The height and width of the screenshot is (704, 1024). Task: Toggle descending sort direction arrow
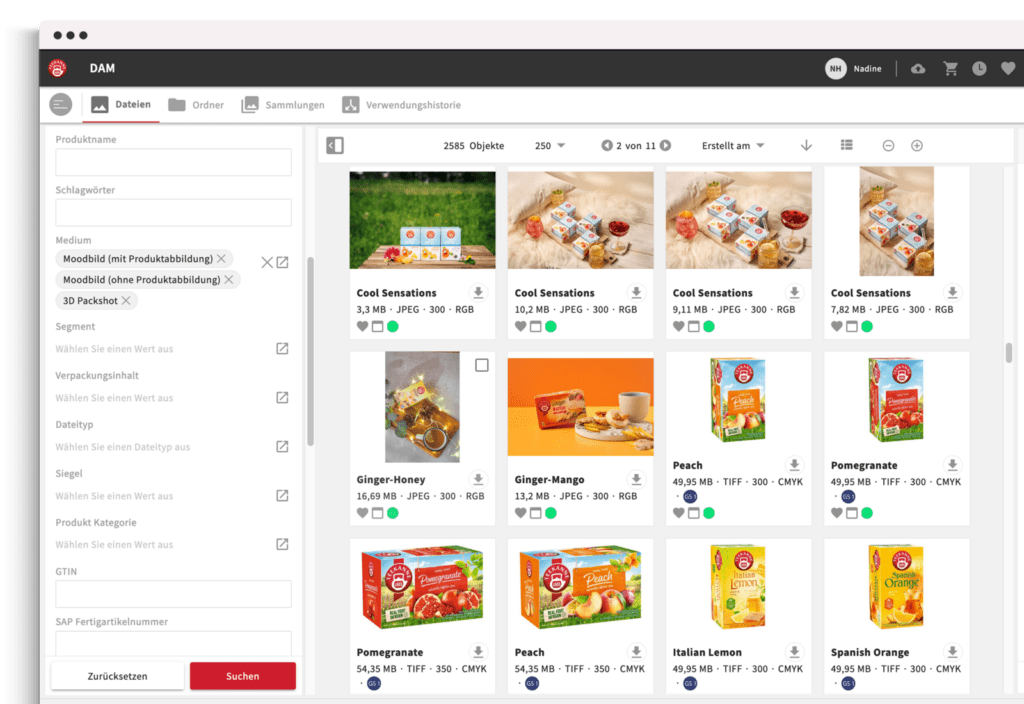tap(806, 146)
